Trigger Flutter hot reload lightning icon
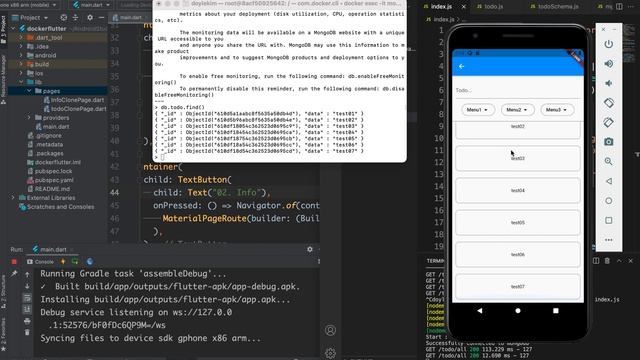 (x=63, y=262)
